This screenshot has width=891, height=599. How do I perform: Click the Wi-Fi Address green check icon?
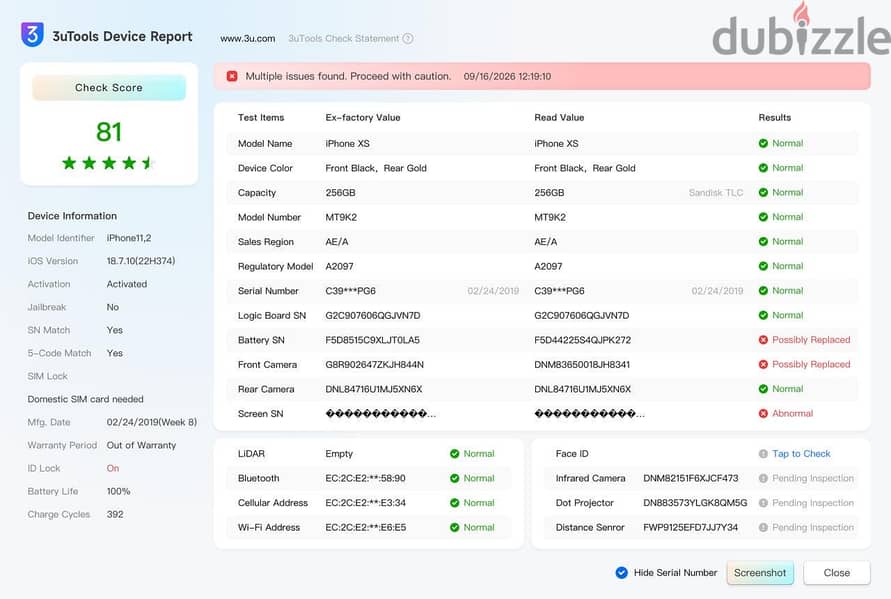point(454,527)
